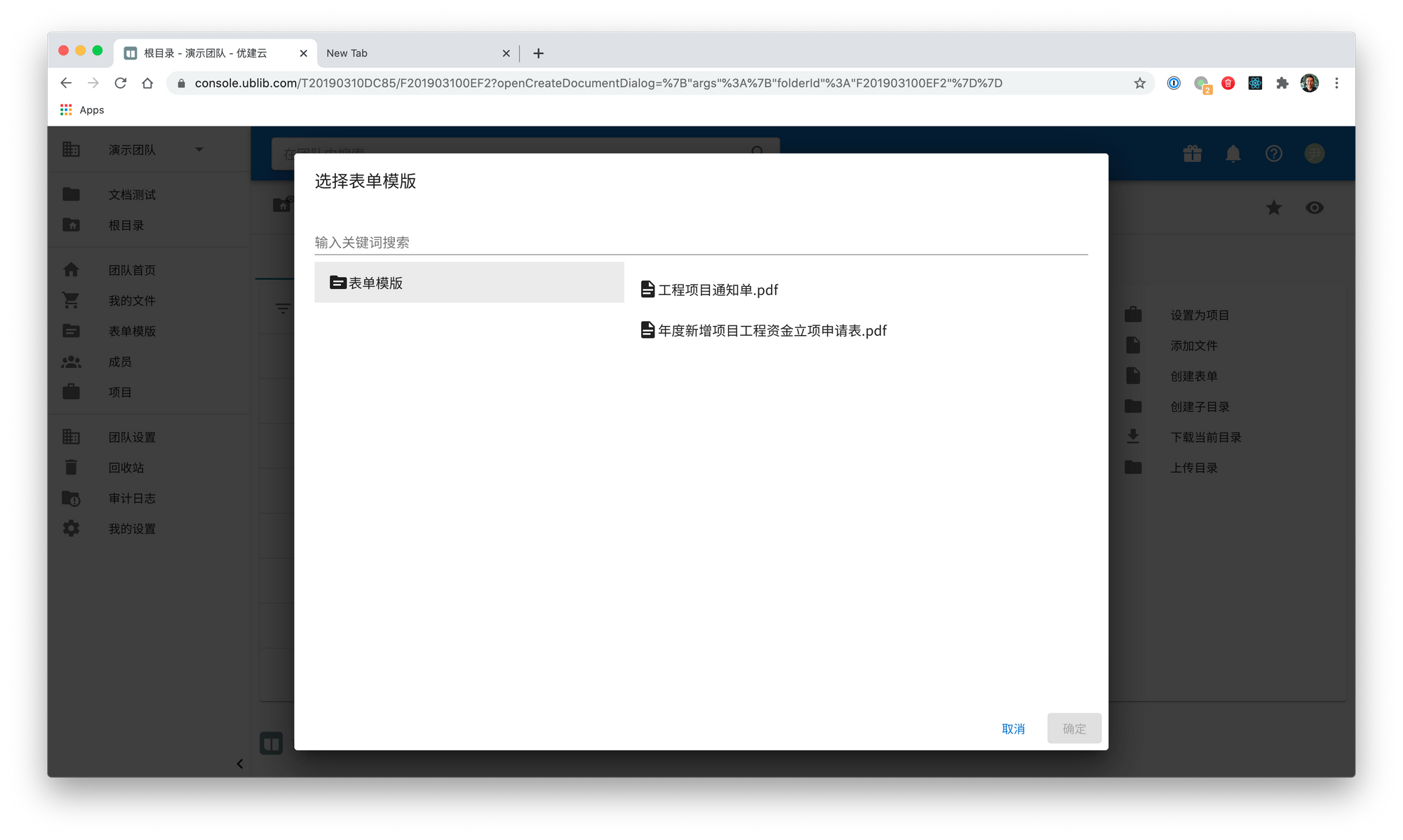Bookmark page with star in address bar
Screen dimensions: 1403x840
(x=1139, y=83)
